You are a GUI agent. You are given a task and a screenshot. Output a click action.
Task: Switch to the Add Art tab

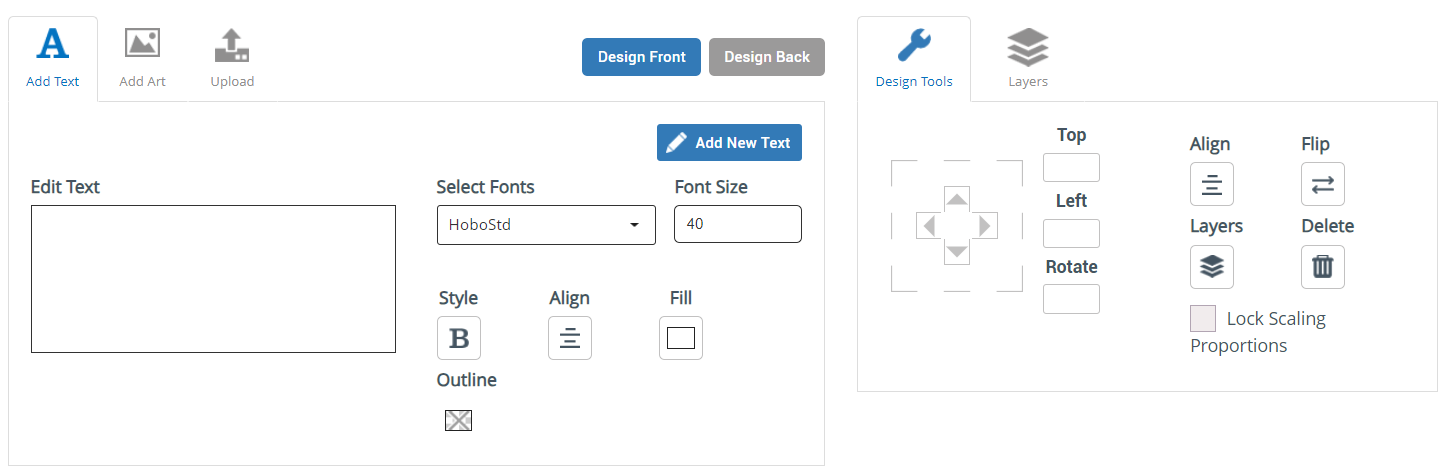(143, 58)
